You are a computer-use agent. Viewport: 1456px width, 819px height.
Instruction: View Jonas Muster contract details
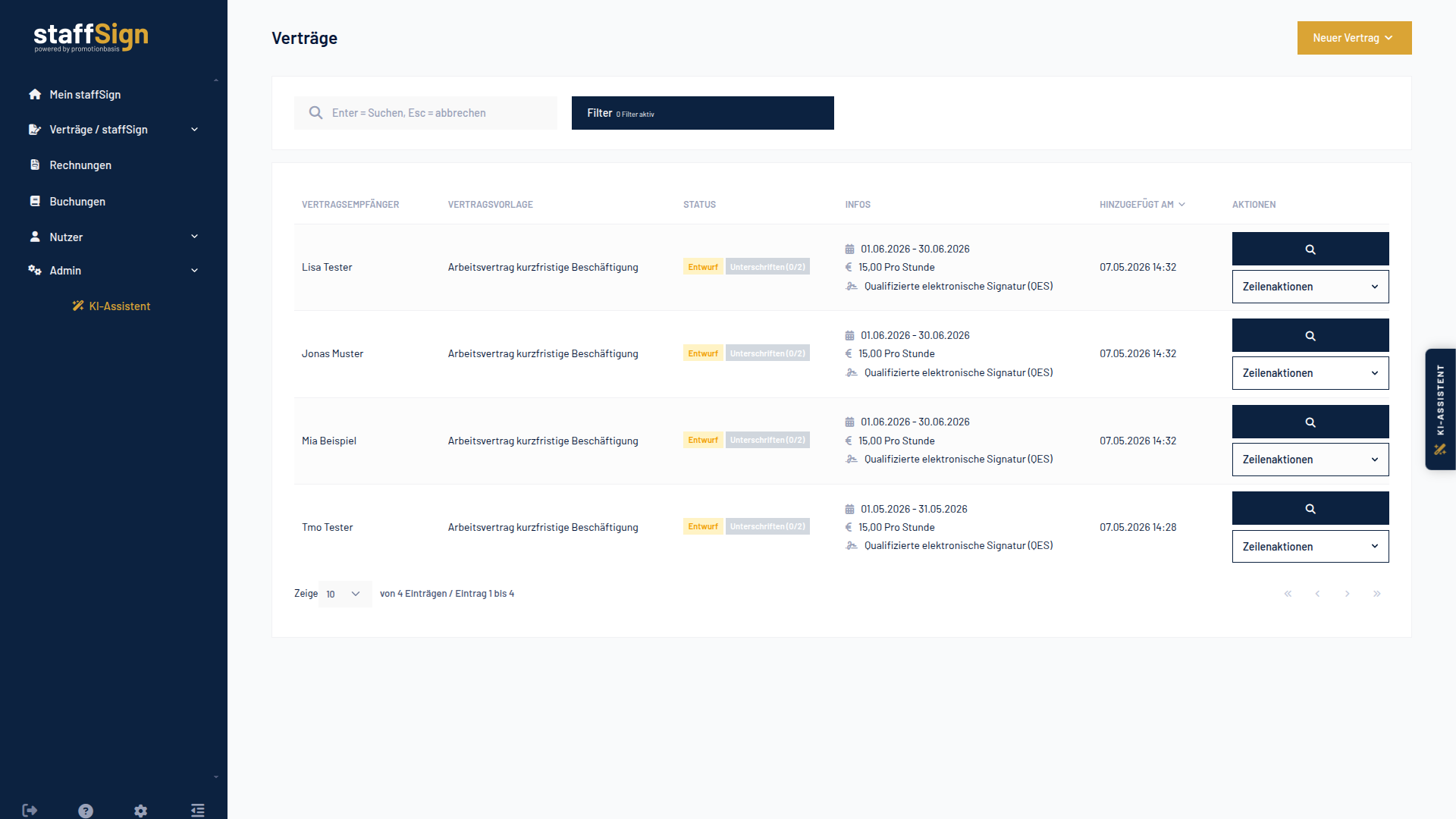pyautogui.click(x=1310, y=335)
